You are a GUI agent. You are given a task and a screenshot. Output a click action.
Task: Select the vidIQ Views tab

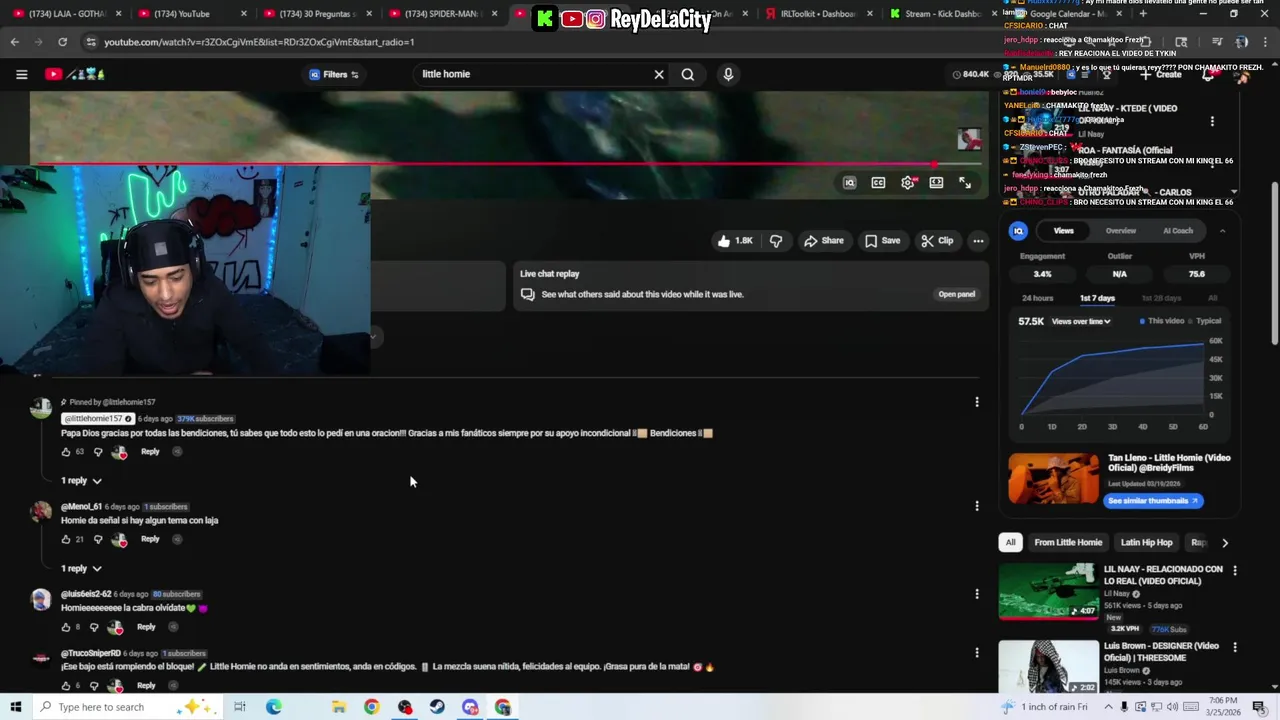tap(1063, 231)
